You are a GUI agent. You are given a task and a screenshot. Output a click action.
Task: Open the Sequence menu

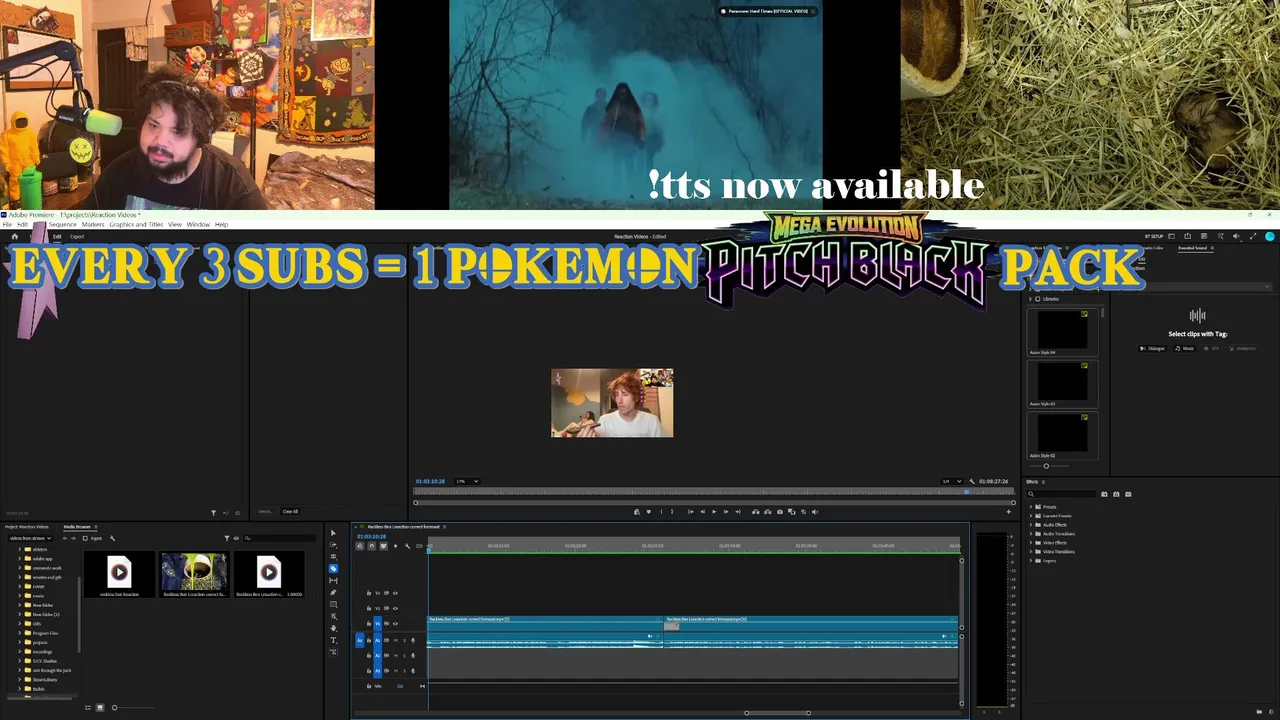[x=62, y=224]
